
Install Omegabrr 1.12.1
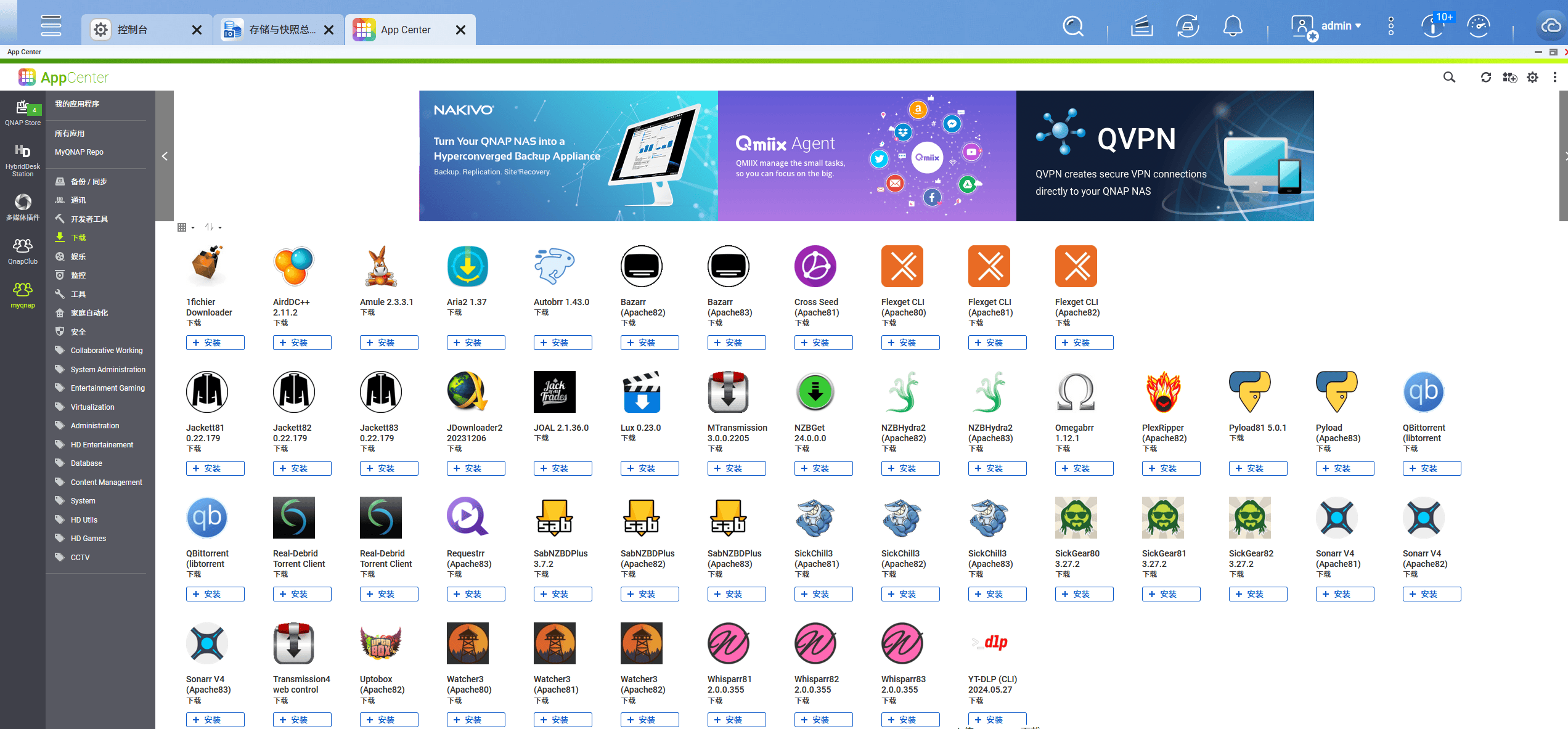pos(1084,468)
